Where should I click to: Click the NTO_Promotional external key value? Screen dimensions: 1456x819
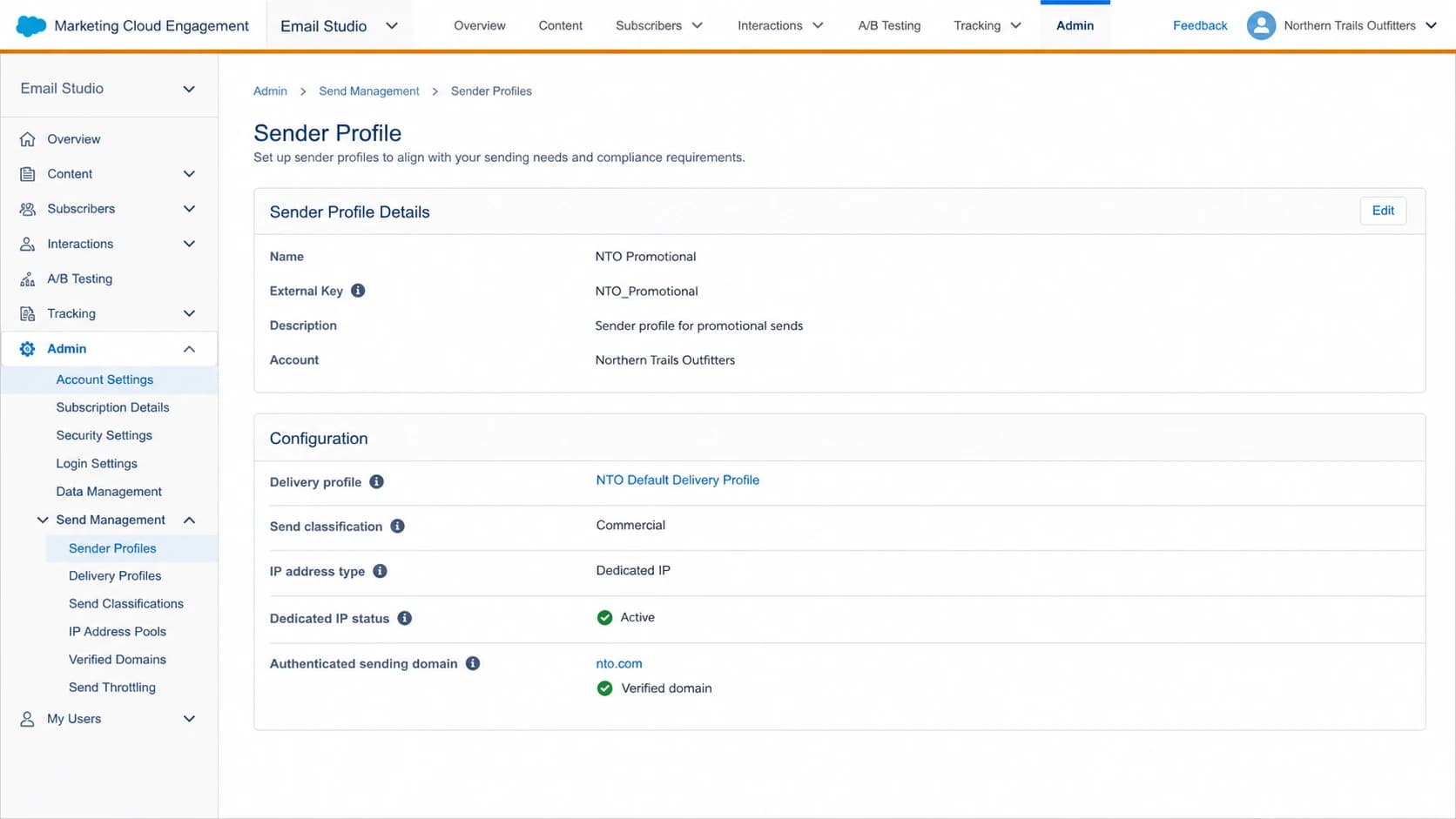tap(646, 292)
